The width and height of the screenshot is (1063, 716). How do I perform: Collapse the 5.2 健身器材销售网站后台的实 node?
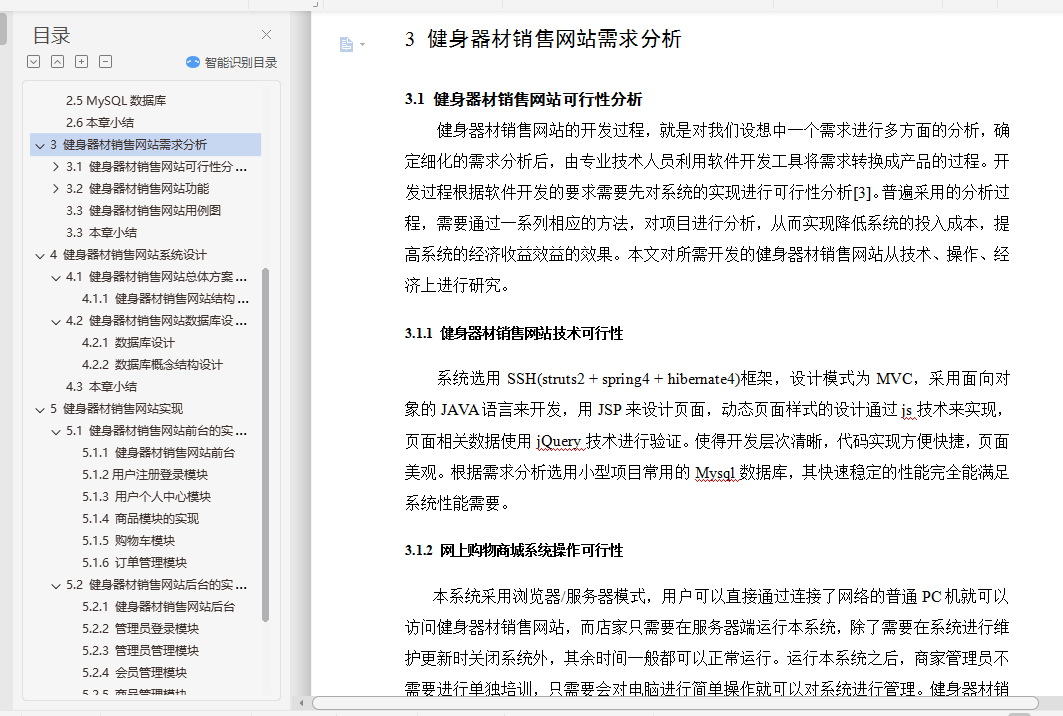tap(56, 585)
